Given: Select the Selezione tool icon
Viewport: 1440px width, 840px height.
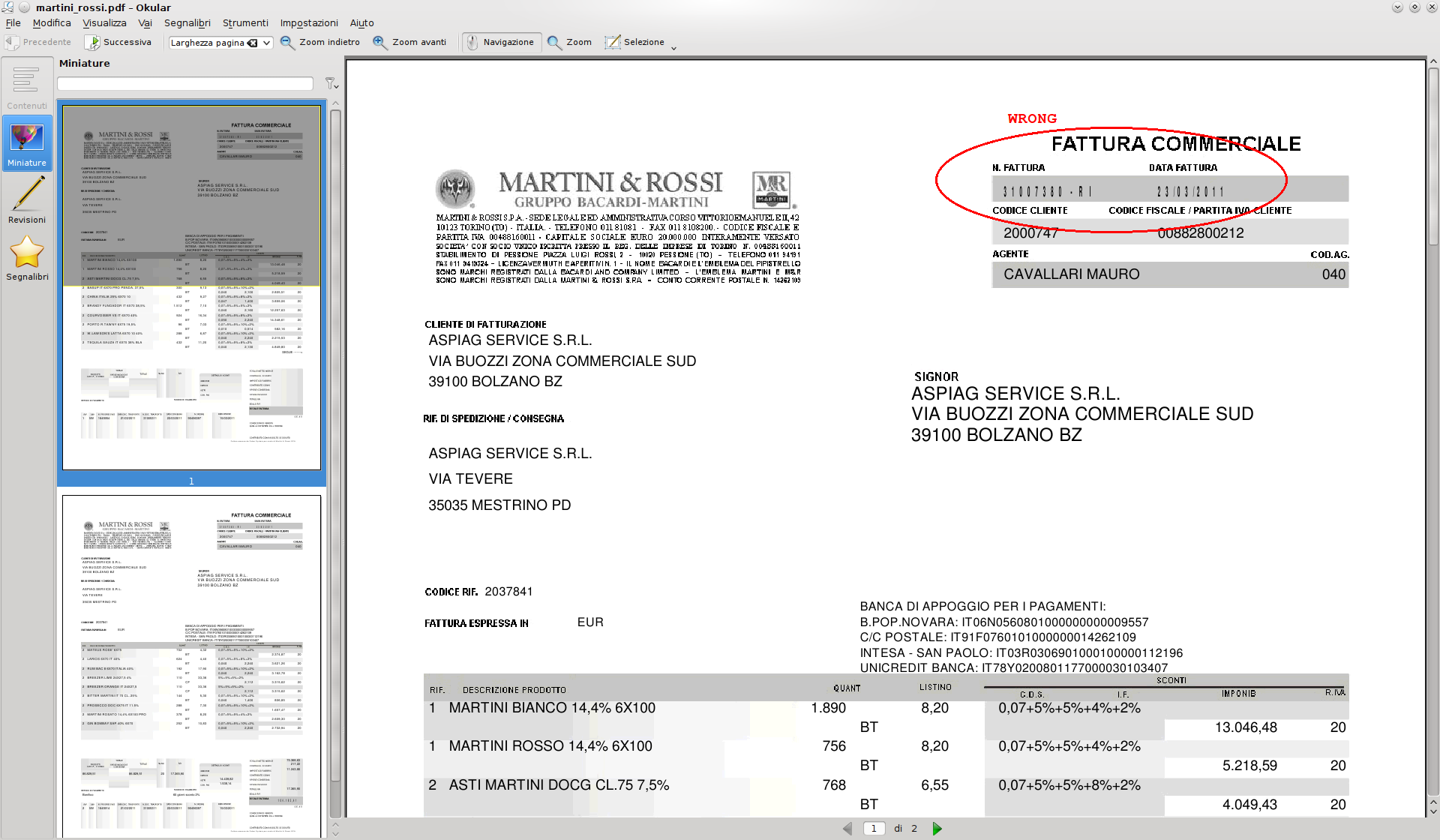Looking at the screenshot, I should (613, 43).
